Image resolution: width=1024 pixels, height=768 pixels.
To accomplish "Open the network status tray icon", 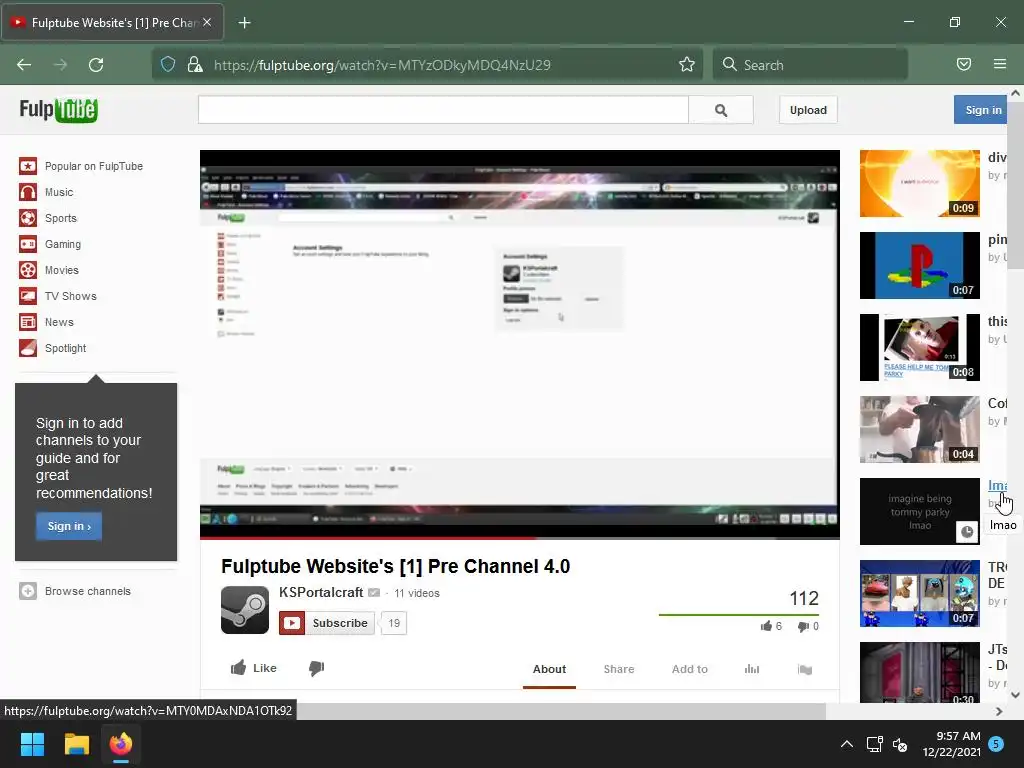I will (x=874, y=744).
